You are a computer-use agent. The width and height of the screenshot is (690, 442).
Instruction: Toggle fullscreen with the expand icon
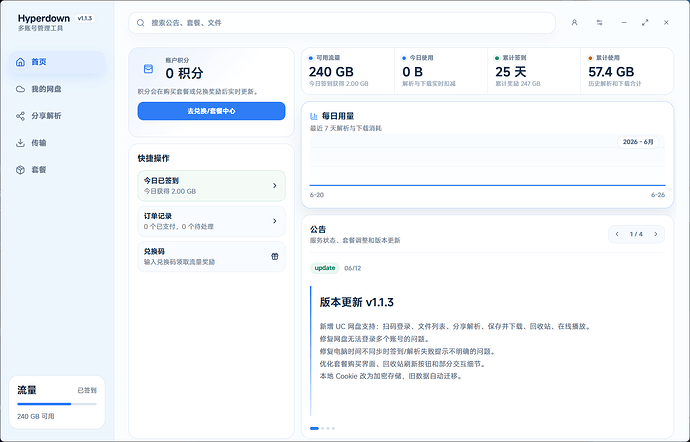coord(645,22)
